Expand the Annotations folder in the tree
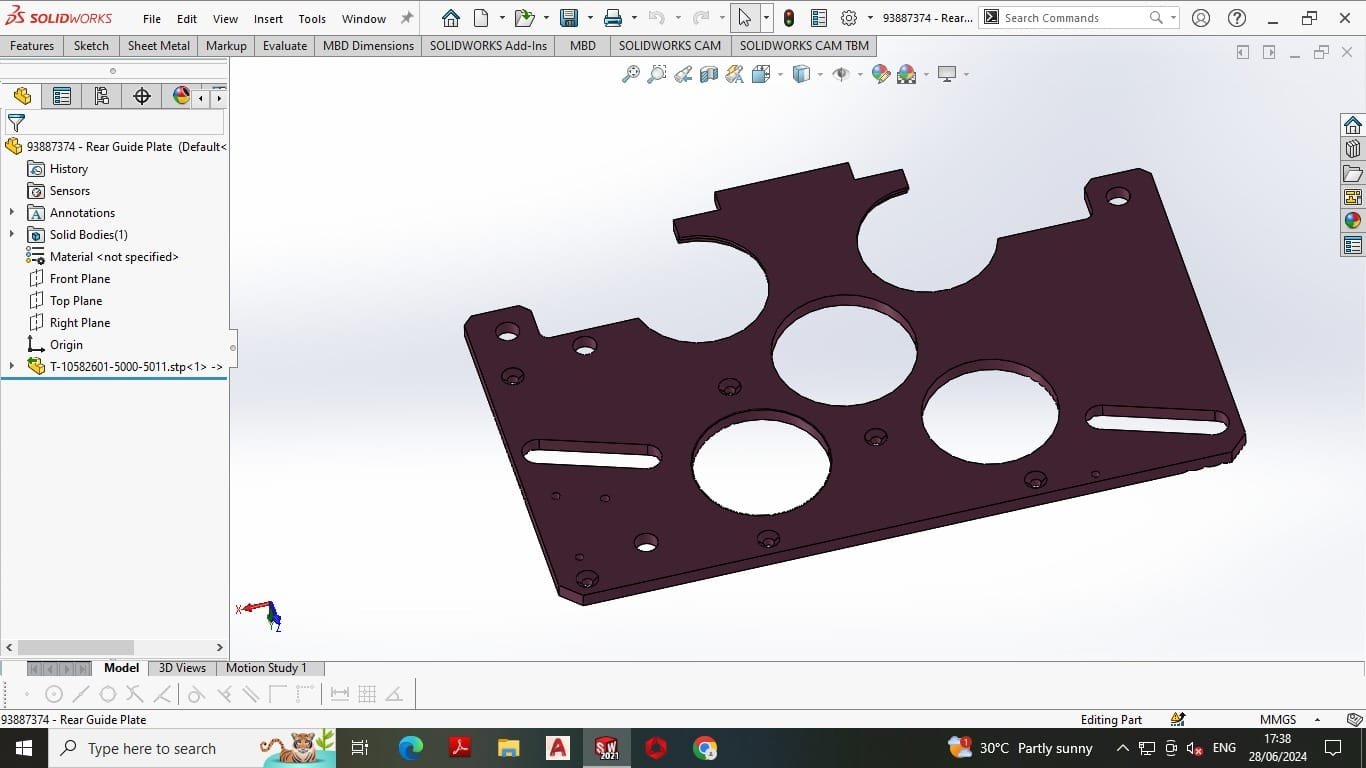 12,212
